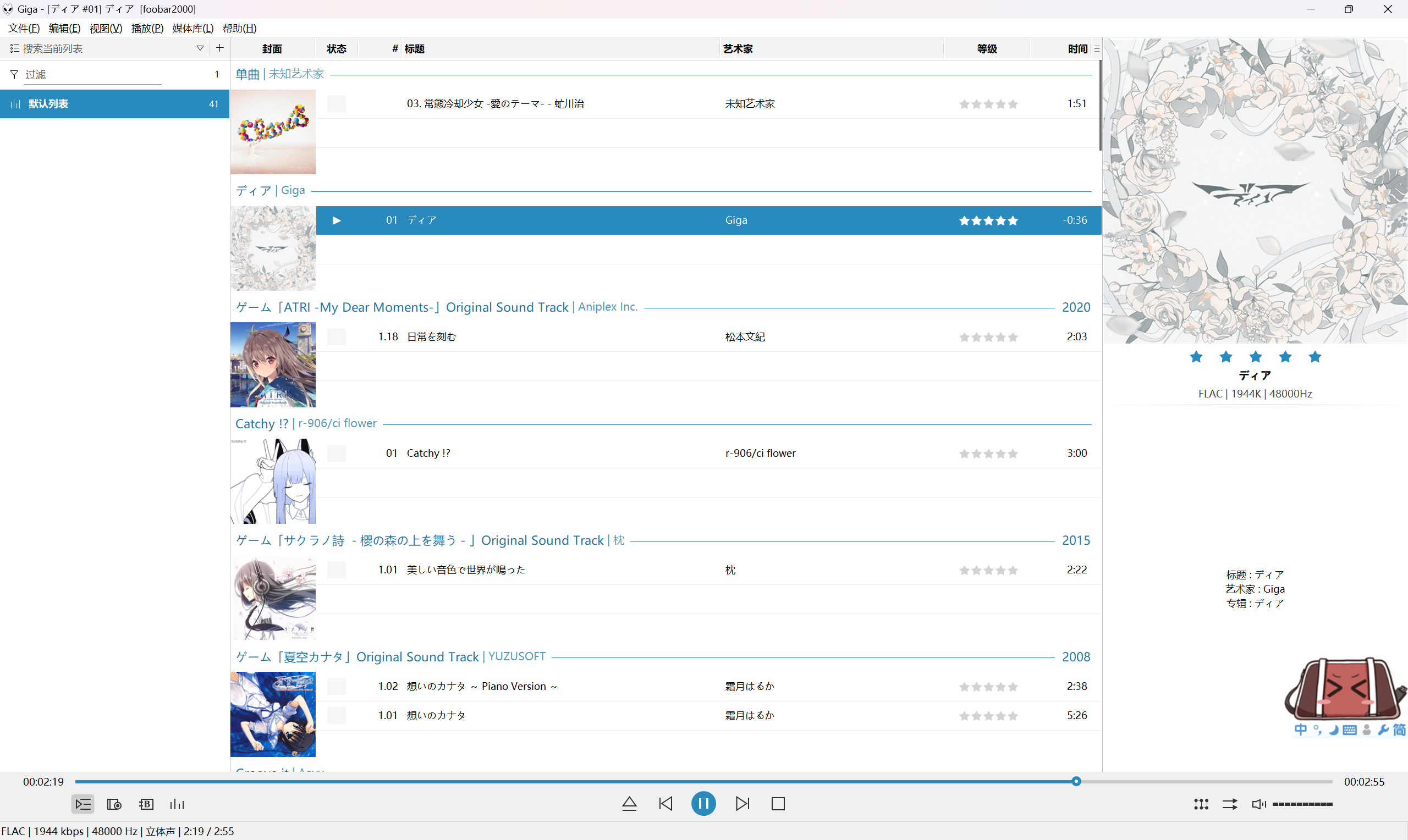Toggle the 中 Chinese/English IME mode
The width and height of the screenshot is (1408, 840).
[x=1300, y=730]
